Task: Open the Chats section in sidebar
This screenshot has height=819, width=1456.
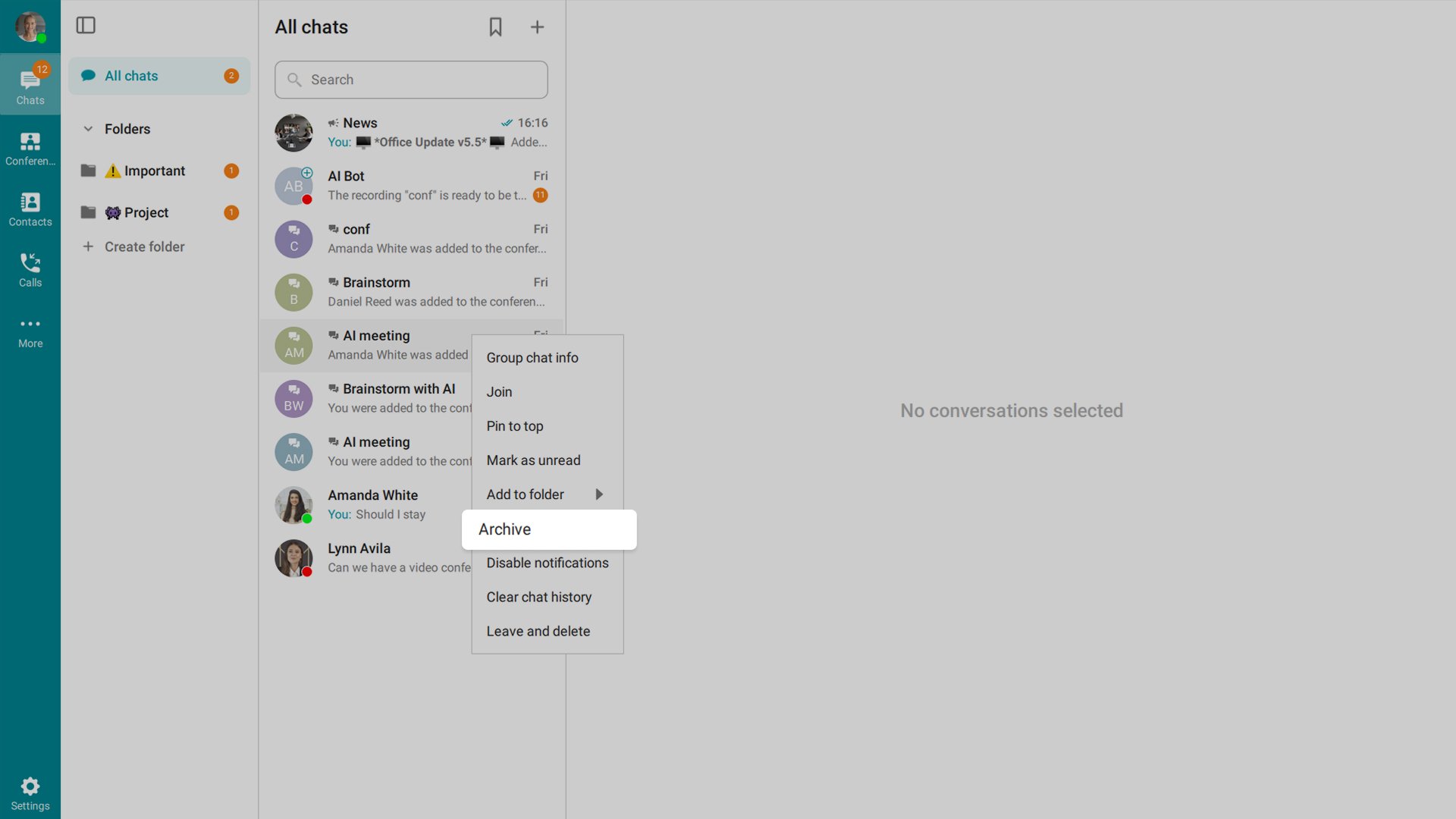Action: click(x=30, y=85)
